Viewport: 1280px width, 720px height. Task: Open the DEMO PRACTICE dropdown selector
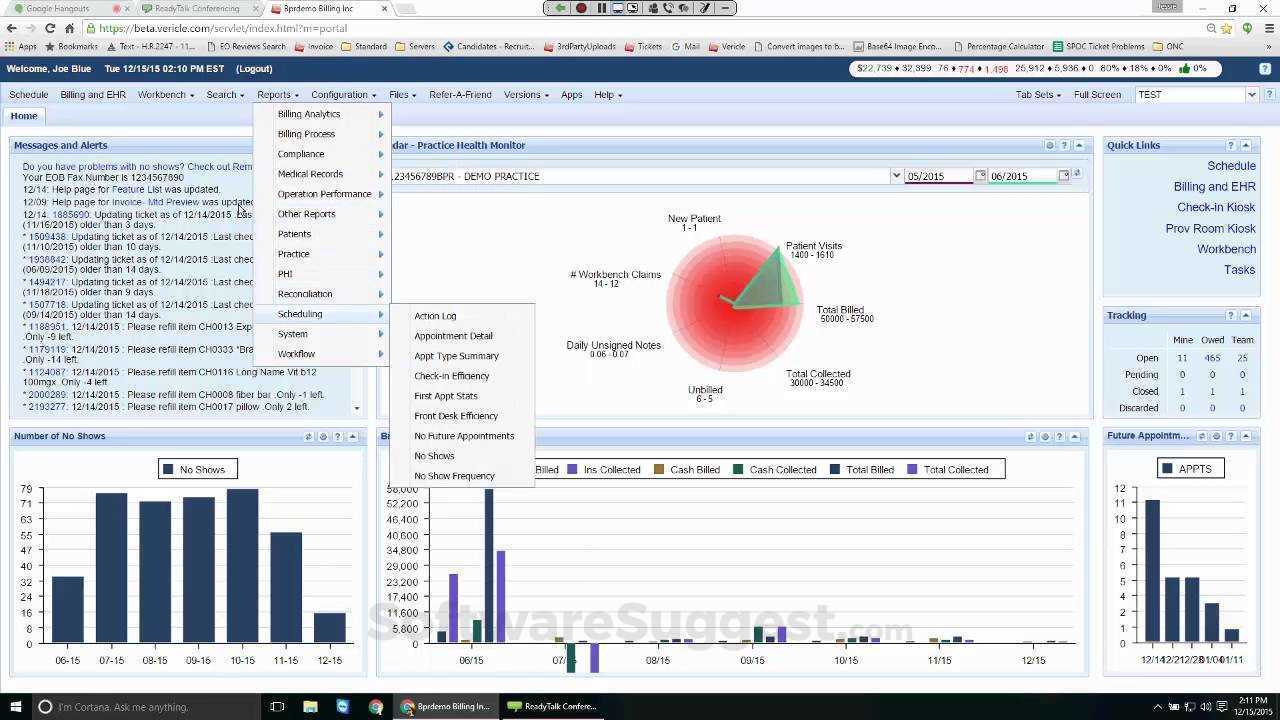click(897, 175)
